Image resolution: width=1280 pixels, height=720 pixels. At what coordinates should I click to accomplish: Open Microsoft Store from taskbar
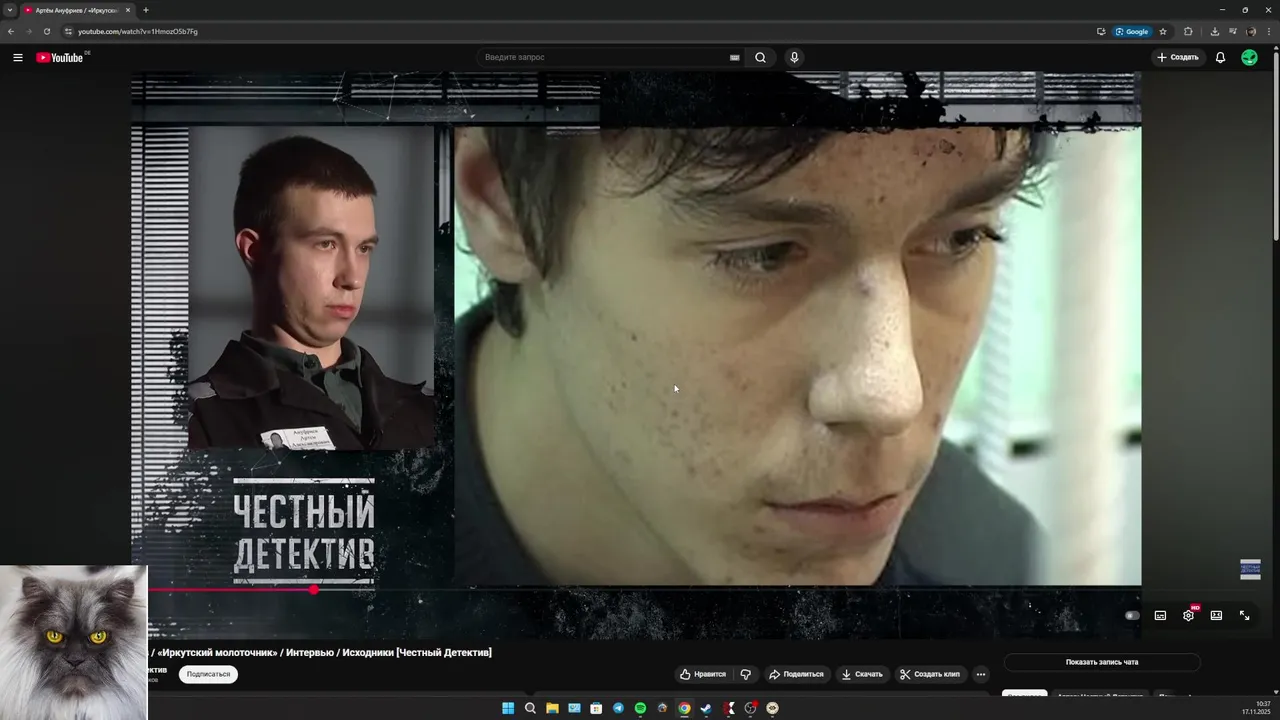click(596, 708)
